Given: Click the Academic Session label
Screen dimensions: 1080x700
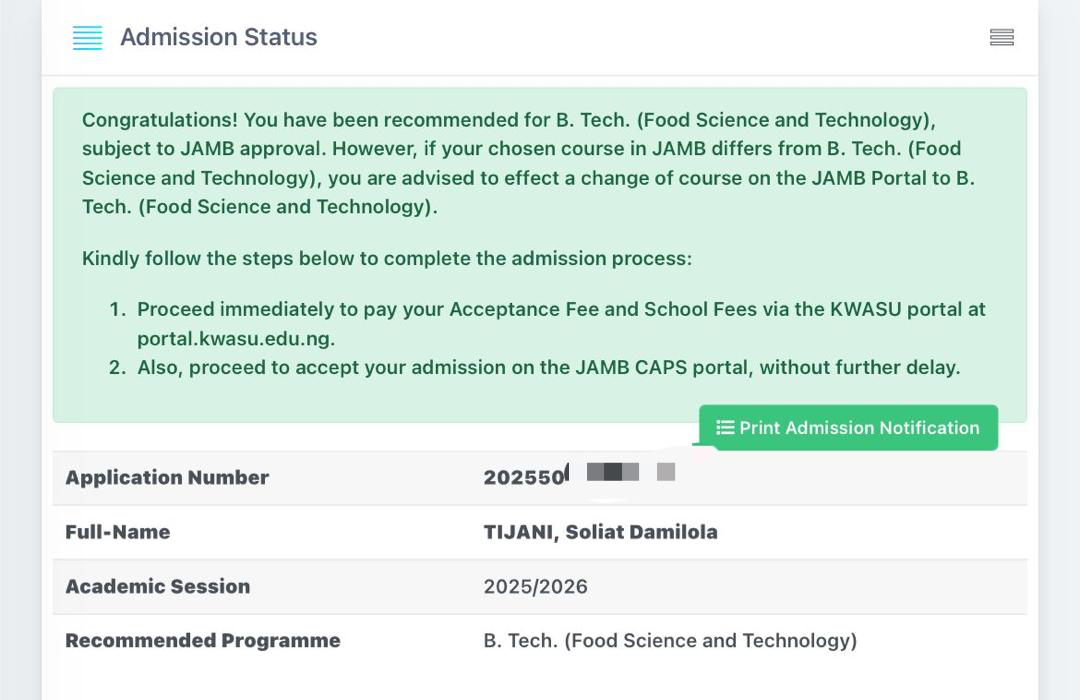Looking at the screenshot, I should click(x=157, y=586).
